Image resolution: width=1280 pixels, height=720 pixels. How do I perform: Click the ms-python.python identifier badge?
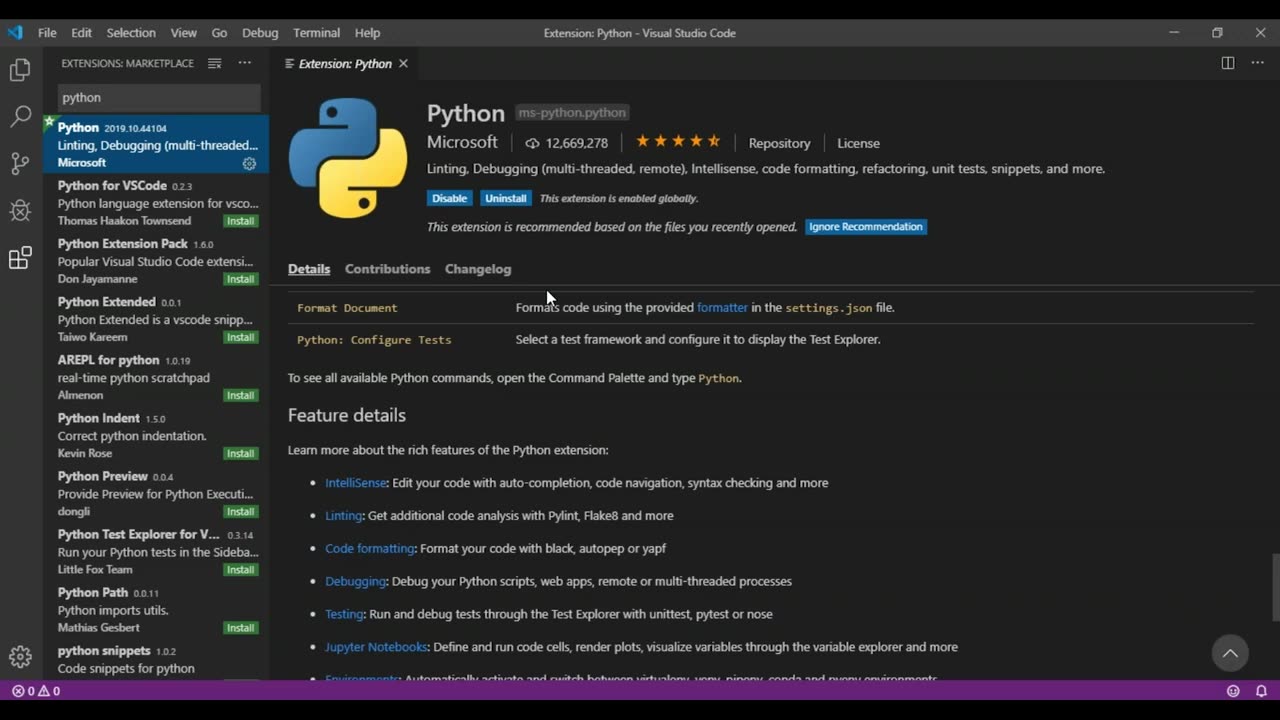pyautogui.click(x=573, y=113)
